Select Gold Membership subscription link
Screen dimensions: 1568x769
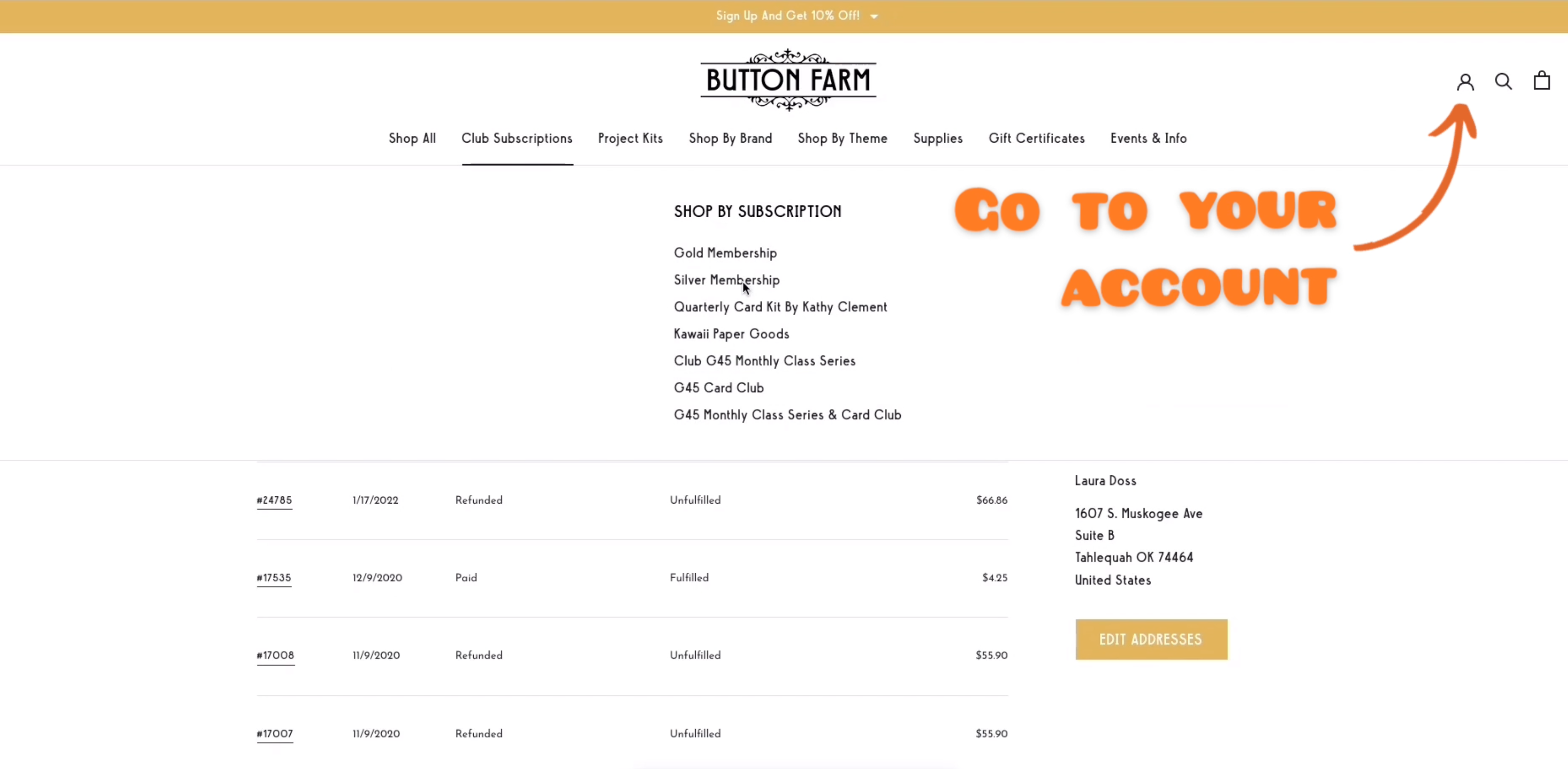point(725,253)
